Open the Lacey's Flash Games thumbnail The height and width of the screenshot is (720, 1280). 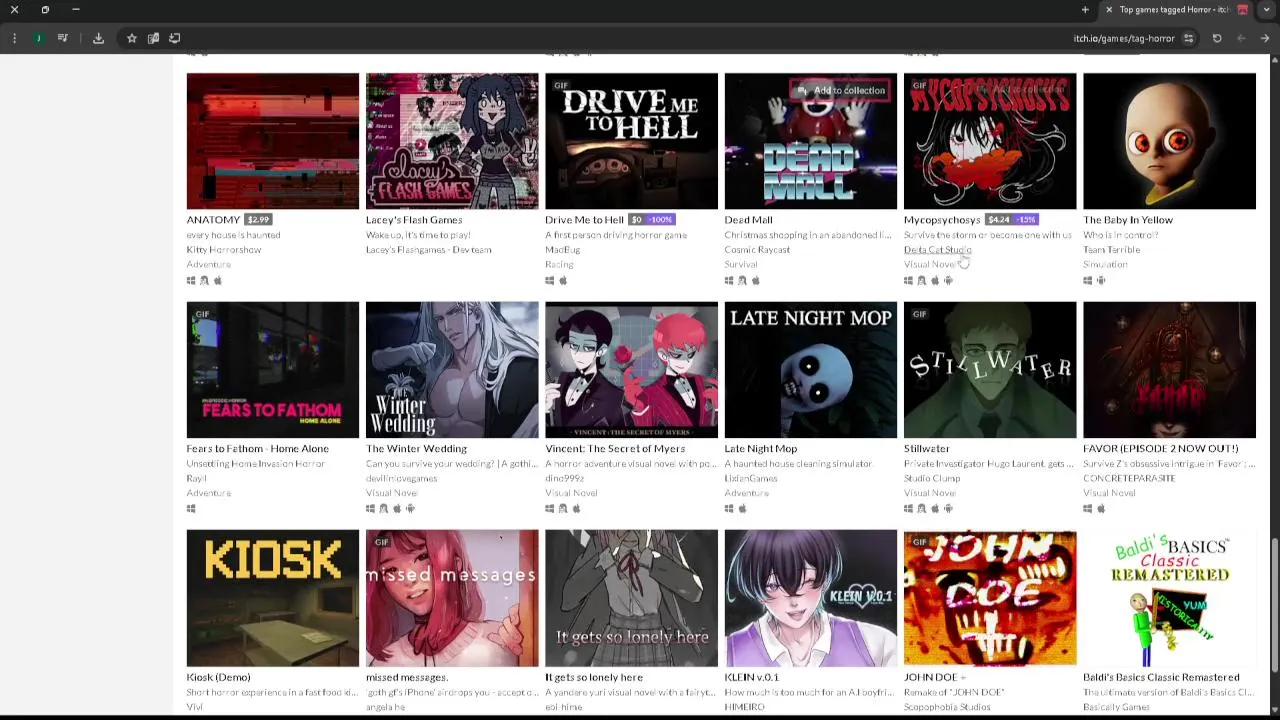point(452,141)
